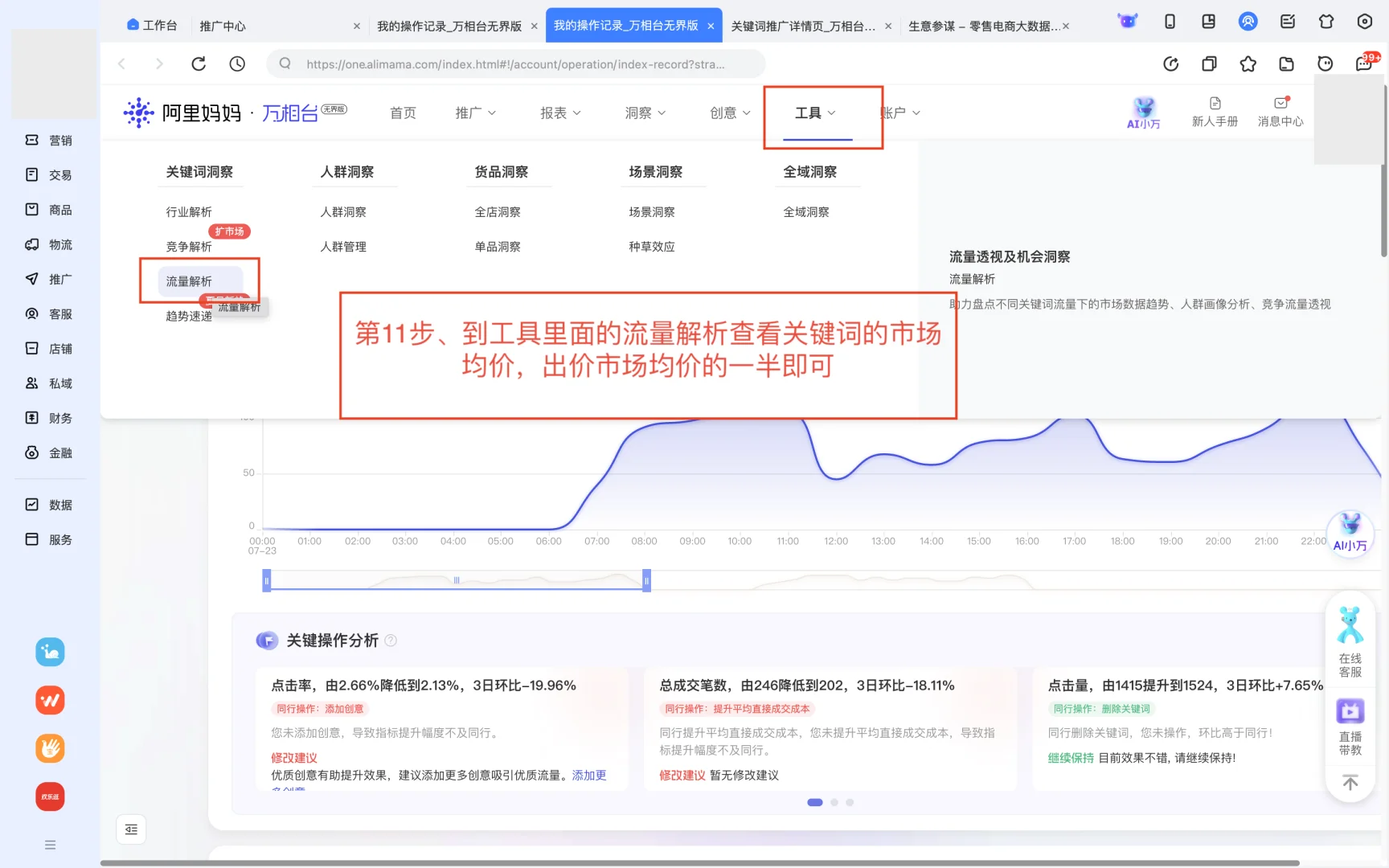
Task: Click the 继续保持 link in the analysis card
Action: click(1071, 757)
